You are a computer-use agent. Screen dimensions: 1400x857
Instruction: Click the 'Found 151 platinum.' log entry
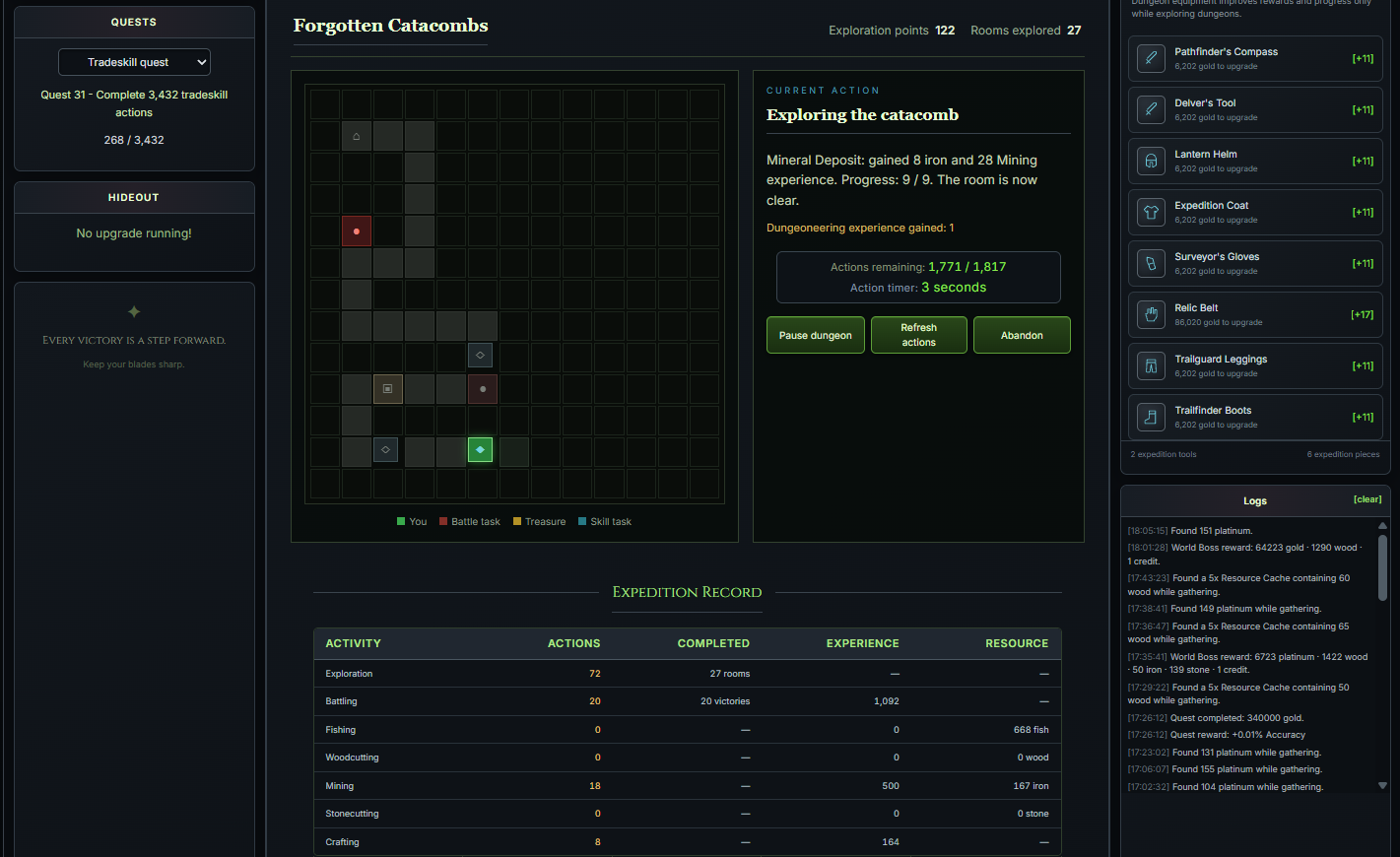tap(1211, 531)
